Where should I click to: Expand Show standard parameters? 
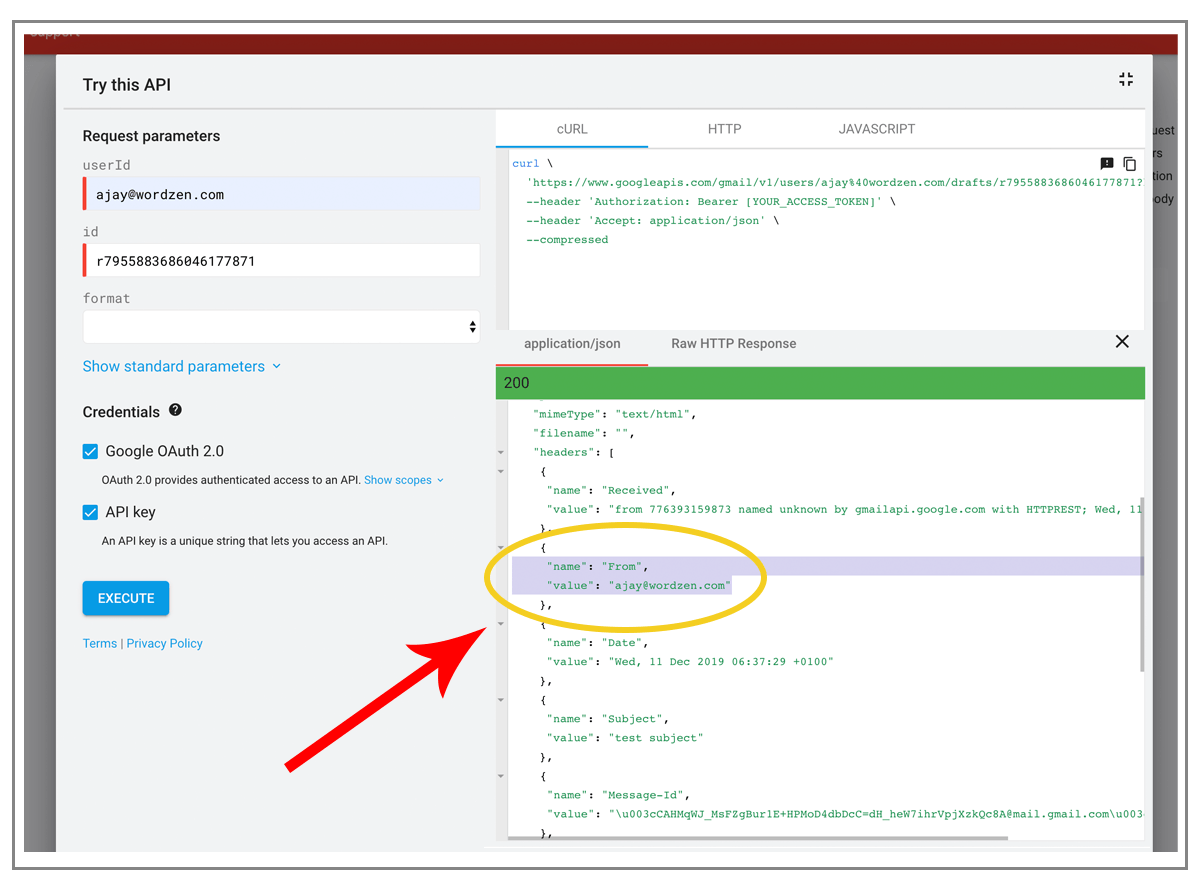pos(182,366)
